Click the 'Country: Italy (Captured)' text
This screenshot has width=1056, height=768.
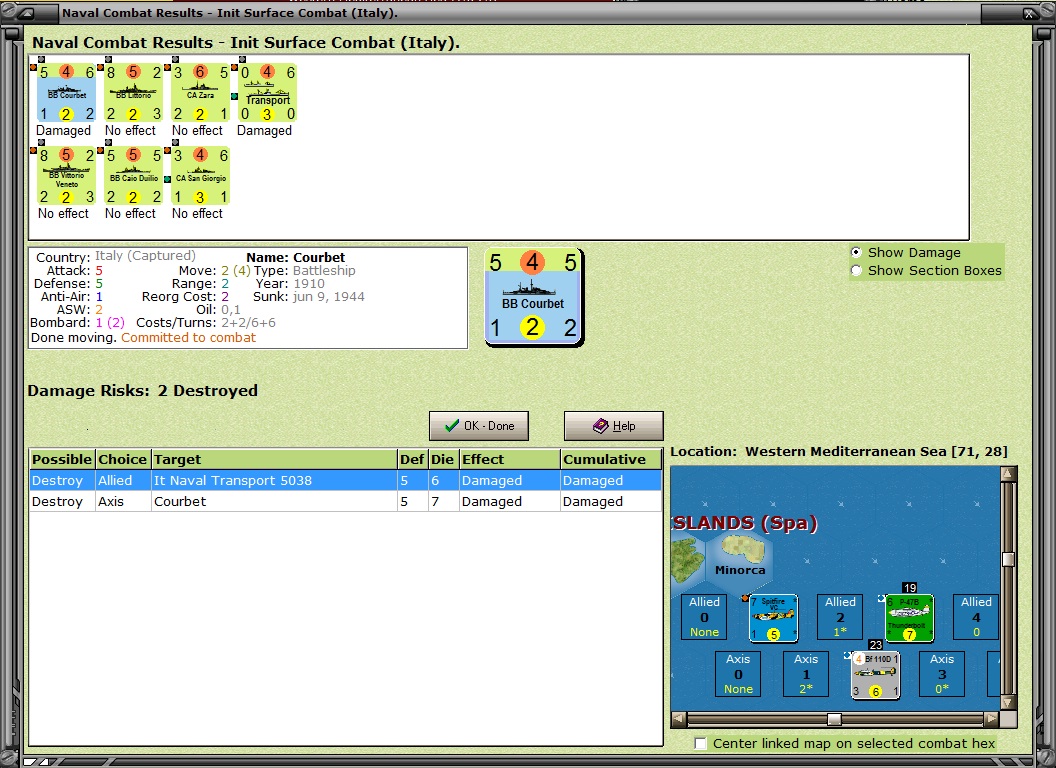tap(116, 257)
